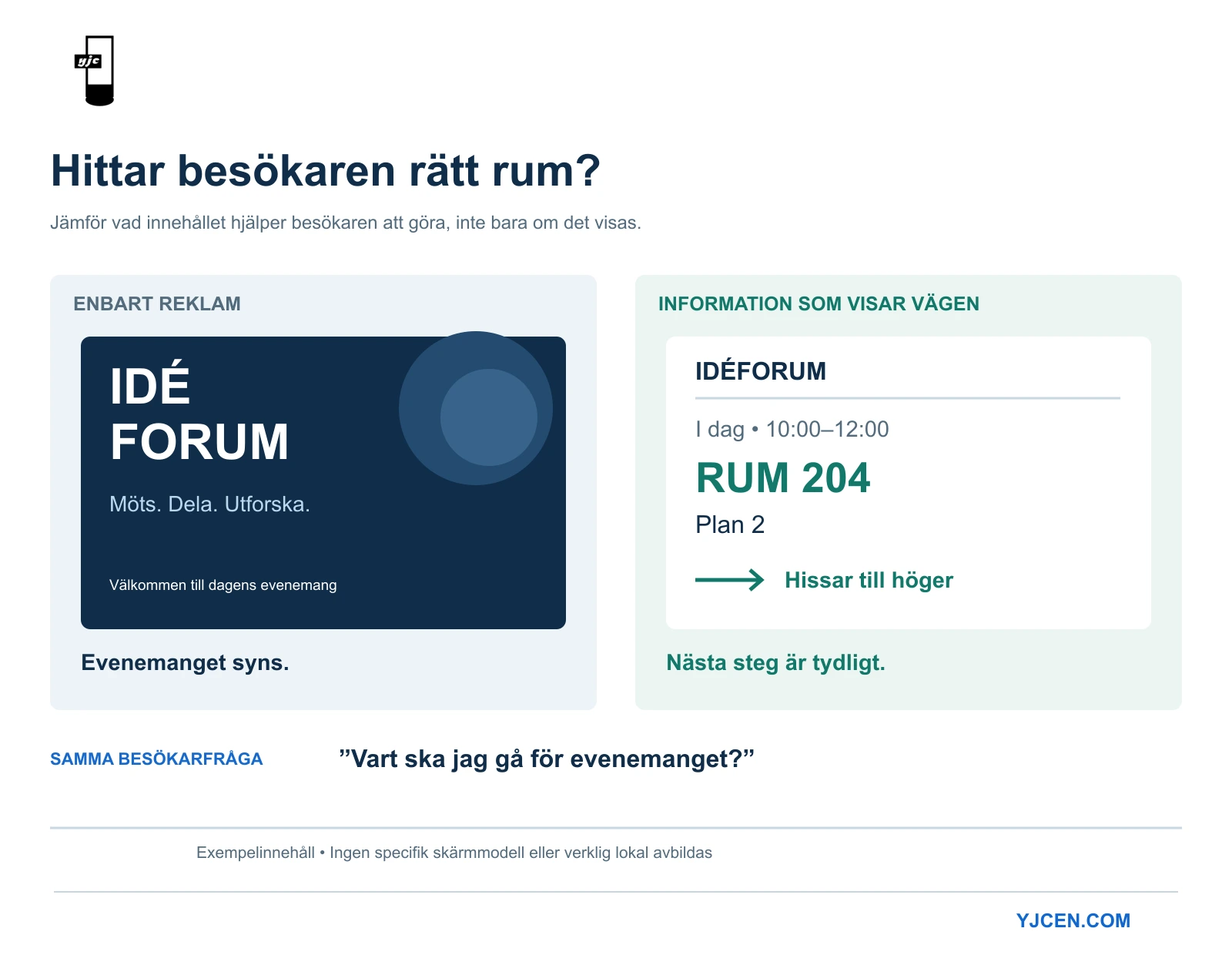Click the green arrow pointing right
The image size is (1232, 955).
[x=729, y=580]
